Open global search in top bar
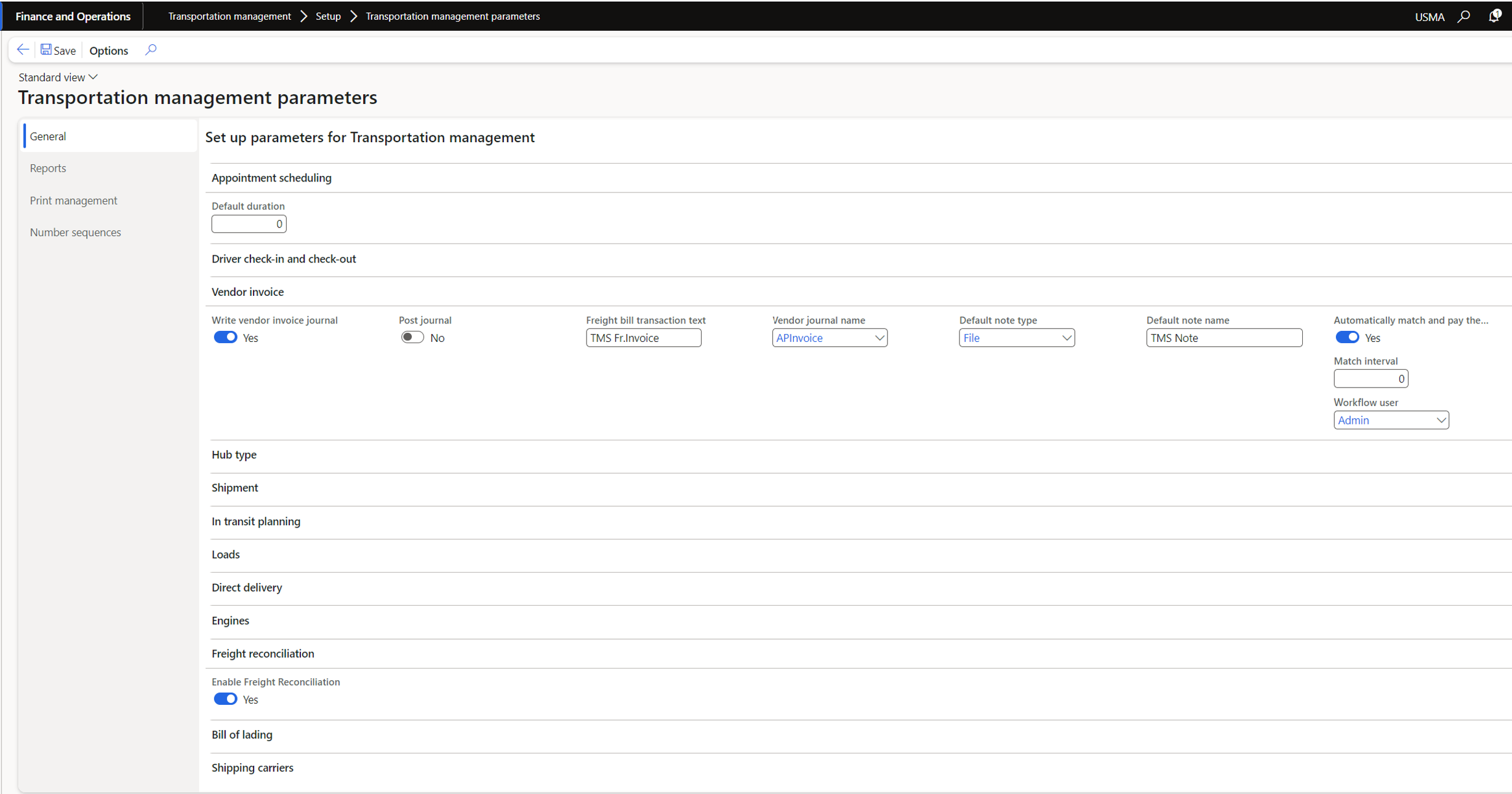1512x794 pixels. pos(1464,17)
